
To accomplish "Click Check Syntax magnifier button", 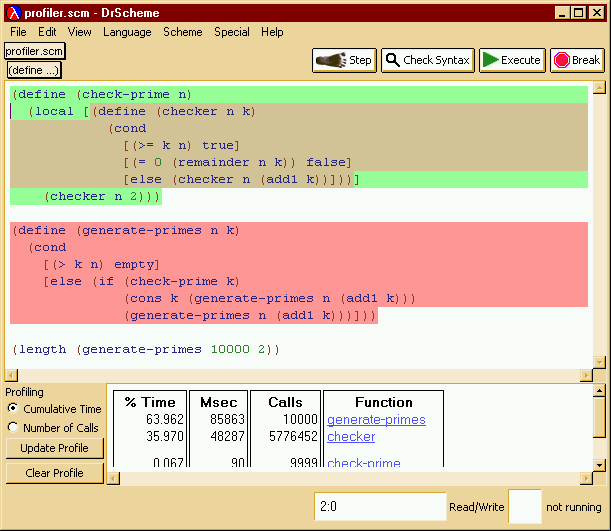I will [x=427, y=60].
